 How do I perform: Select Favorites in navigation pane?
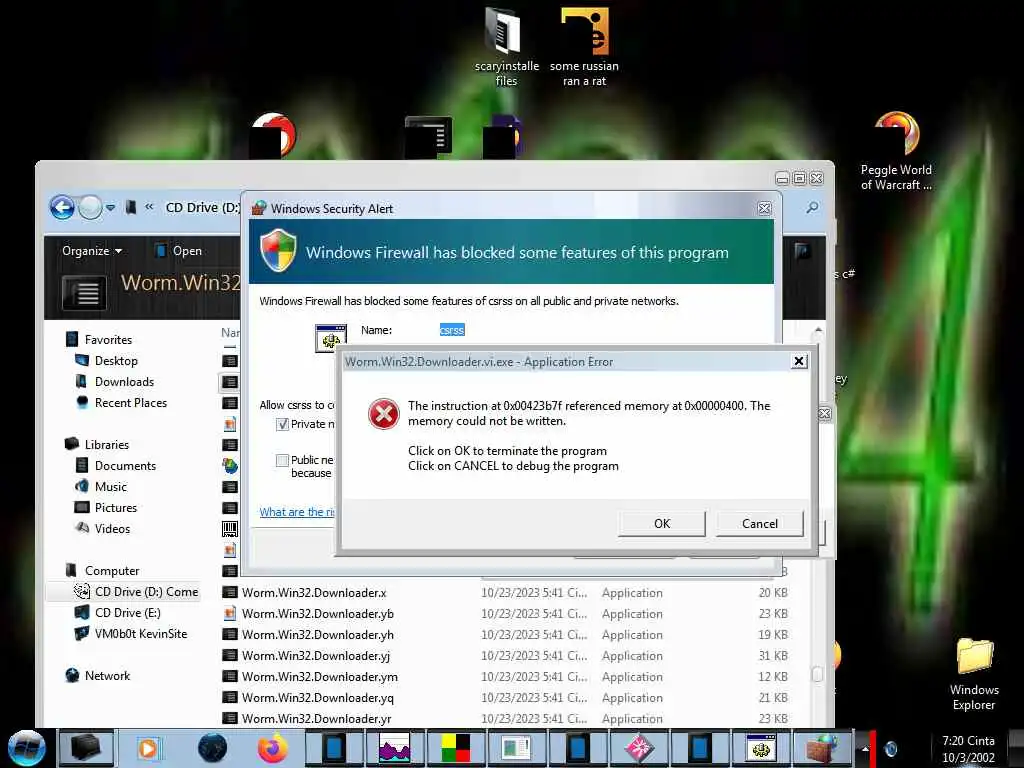pos(99,340)
